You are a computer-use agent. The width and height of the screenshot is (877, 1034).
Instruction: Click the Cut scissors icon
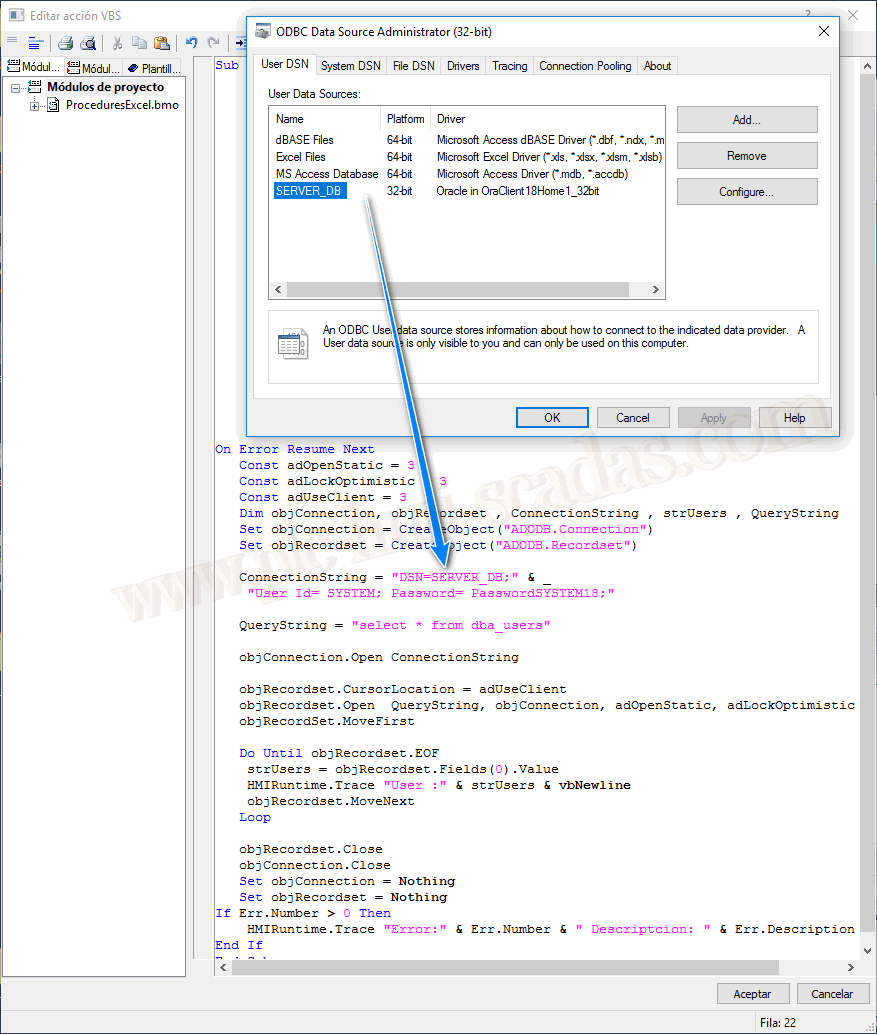(117, 43)
